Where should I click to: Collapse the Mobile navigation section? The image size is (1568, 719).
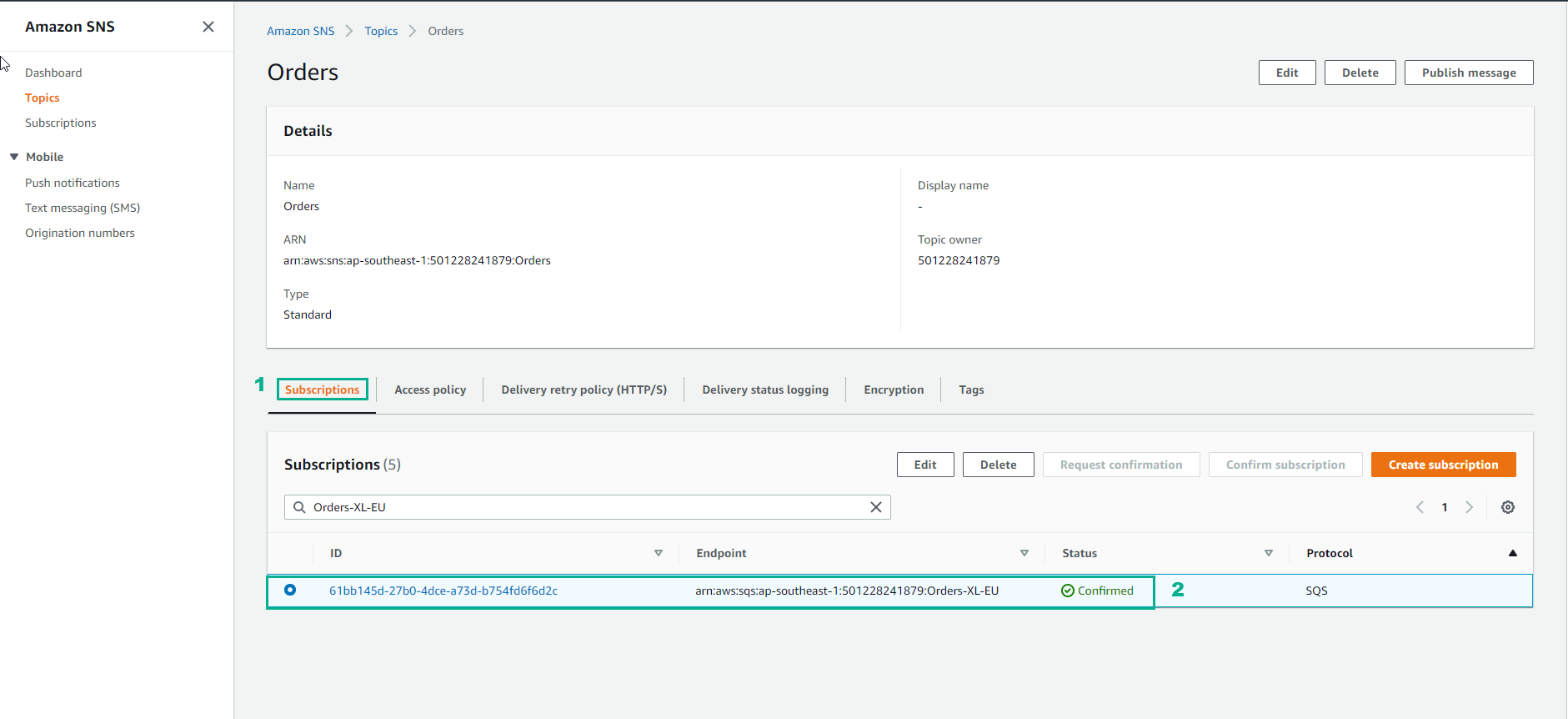tap(14, 157)
